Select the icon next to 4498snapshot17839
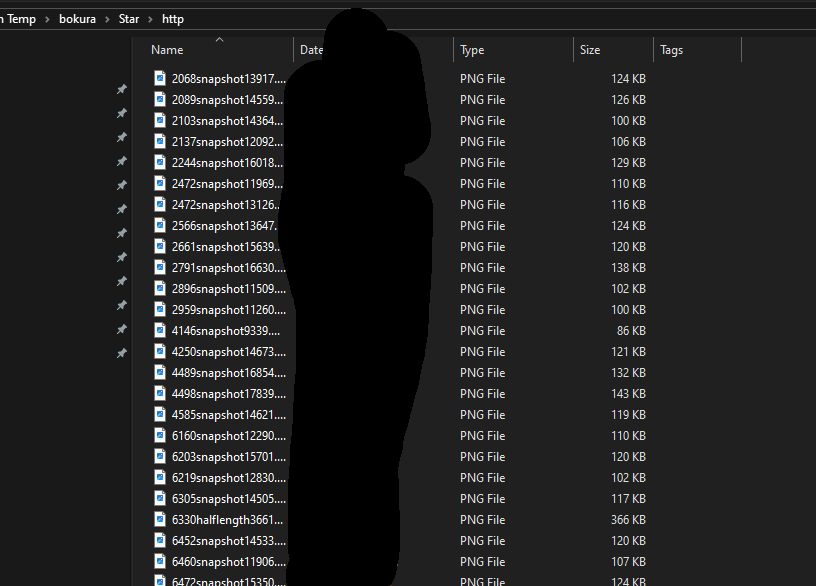Viewport: 816px width, 586px height. (160, 393)
